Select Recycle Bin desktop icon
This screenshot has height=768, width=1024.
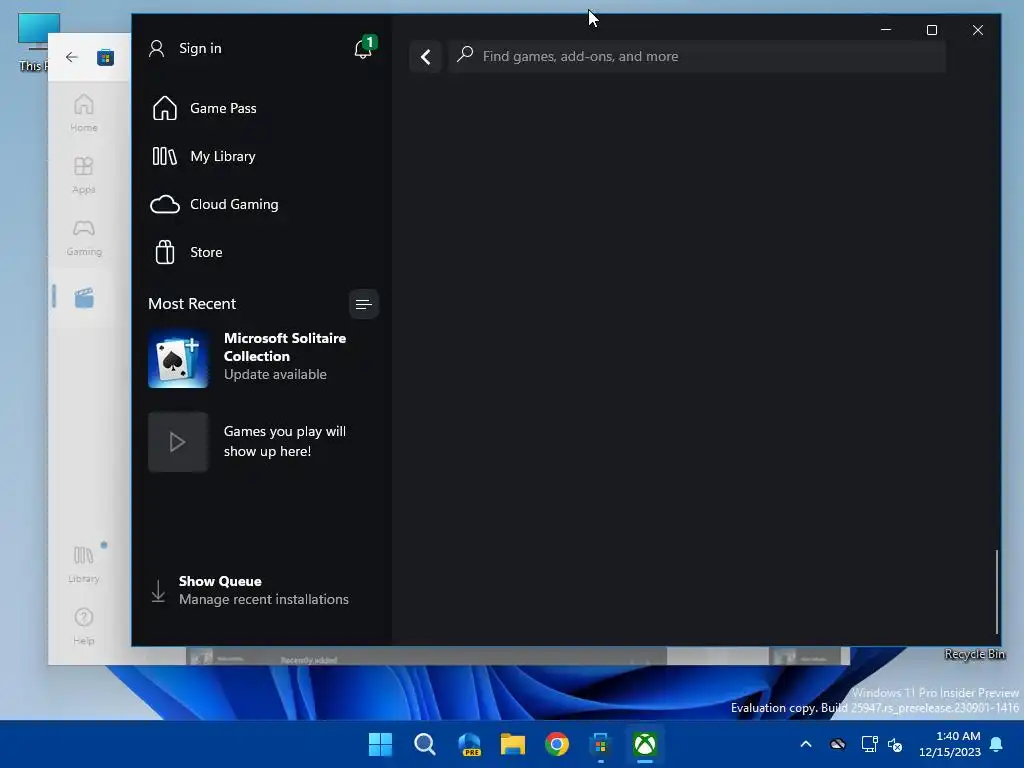pyautogui.click(x=974, y=654)
